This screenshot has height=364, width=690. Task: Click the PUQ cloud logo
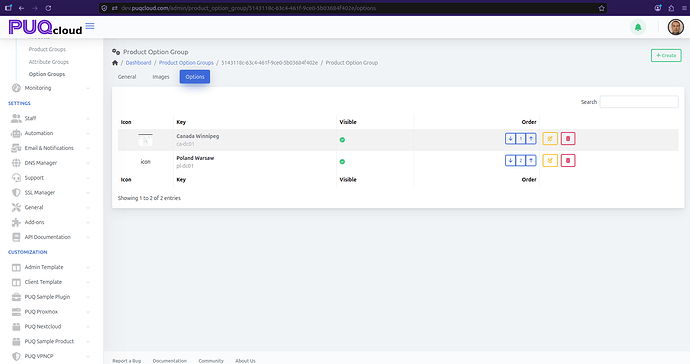pyautogui.click(x=45, y=27)
